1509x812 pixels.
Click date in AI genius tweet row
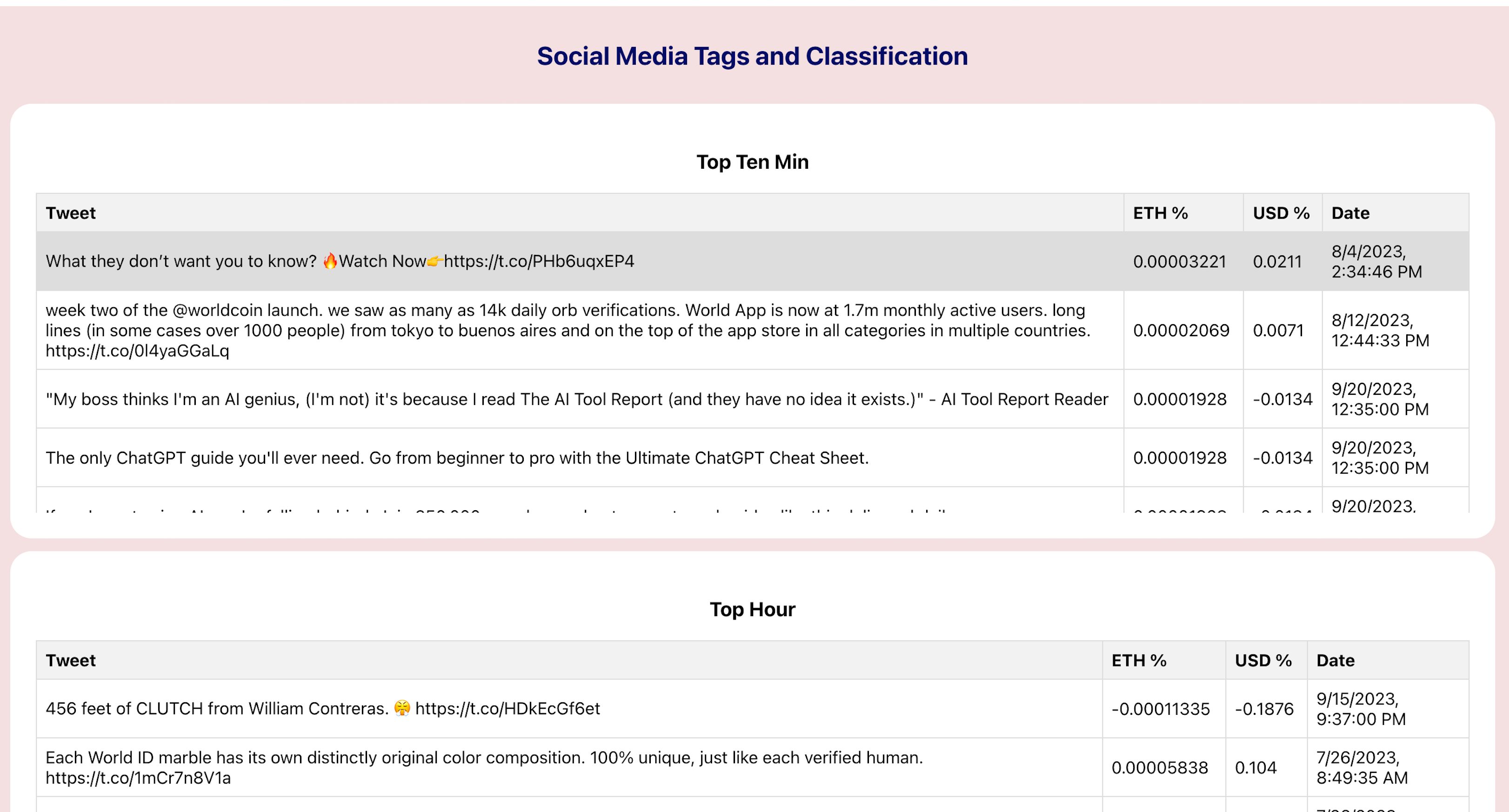point(1380,399)
